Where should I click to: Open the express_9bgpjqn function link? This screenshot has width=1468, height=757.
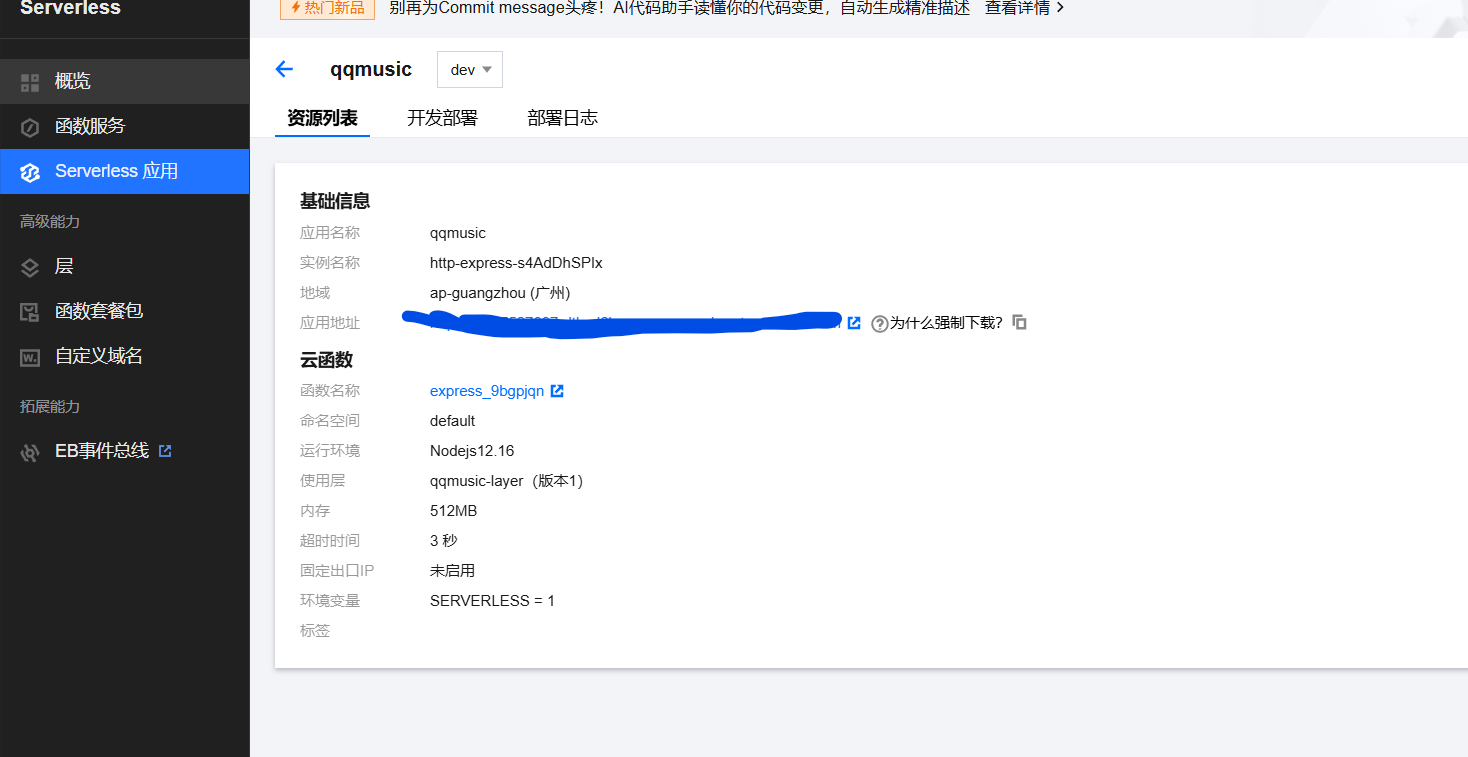tap(487, 391)
